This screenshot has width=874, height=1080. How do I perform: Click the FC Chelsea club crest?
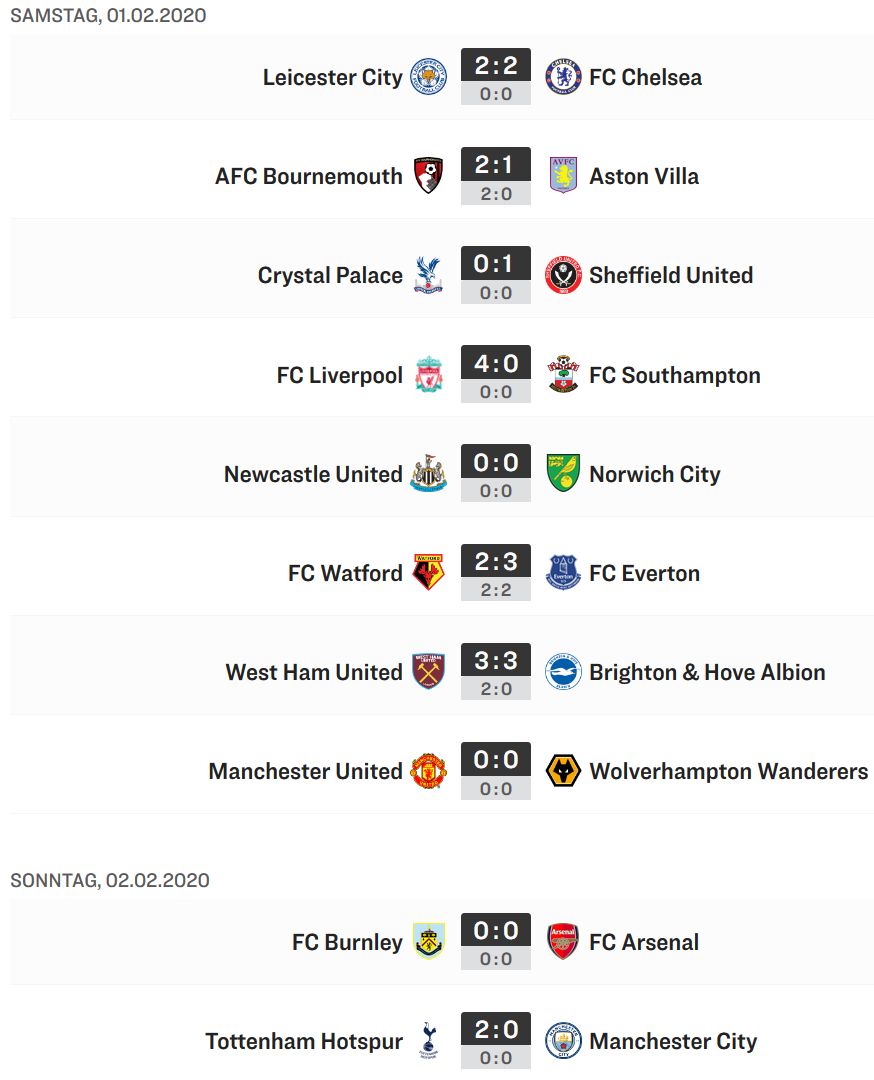[x=563, y=77]
